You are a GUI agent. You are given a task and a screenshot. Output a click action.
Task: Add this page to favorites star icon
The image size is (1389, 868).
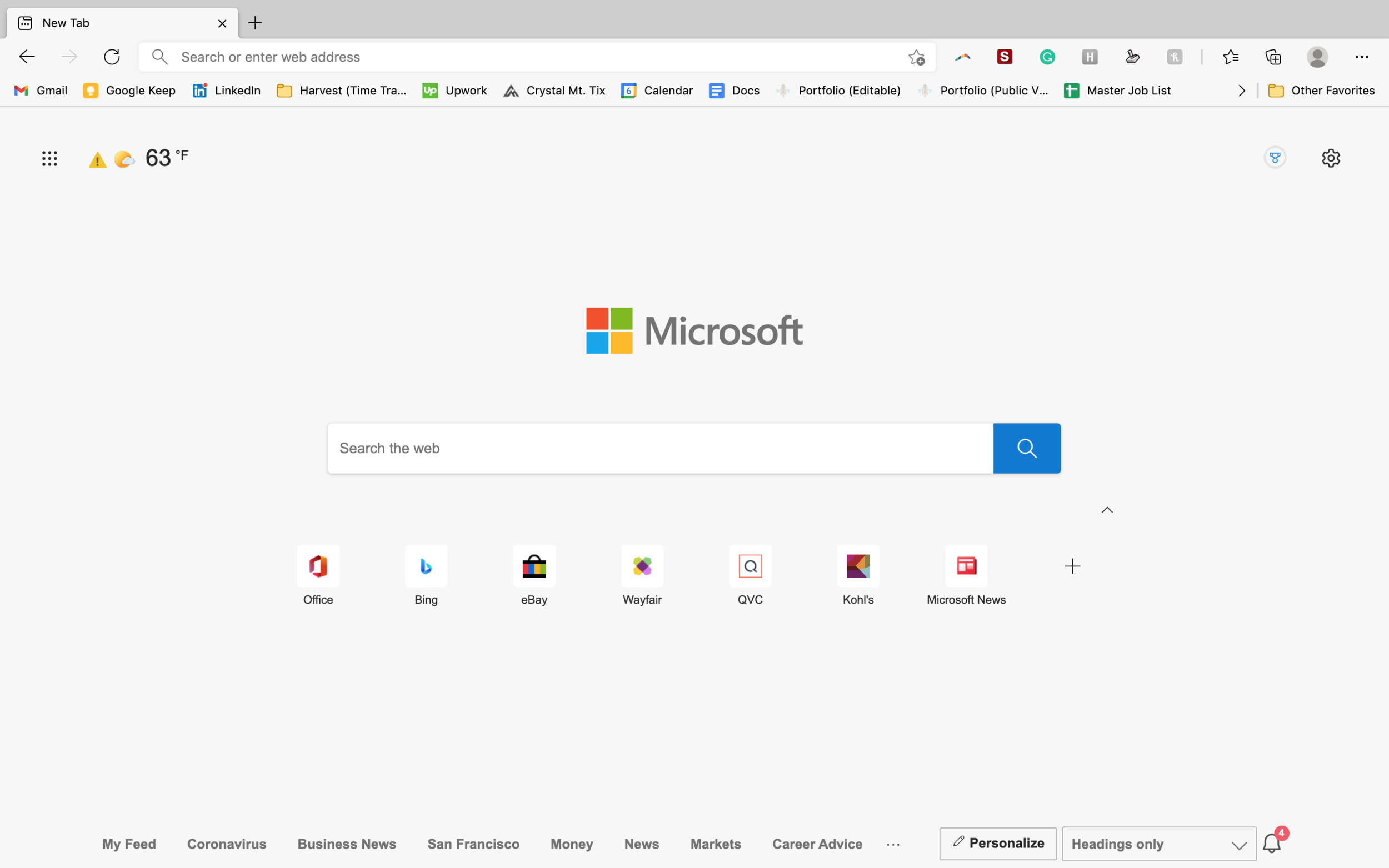[x=916, y=57]
